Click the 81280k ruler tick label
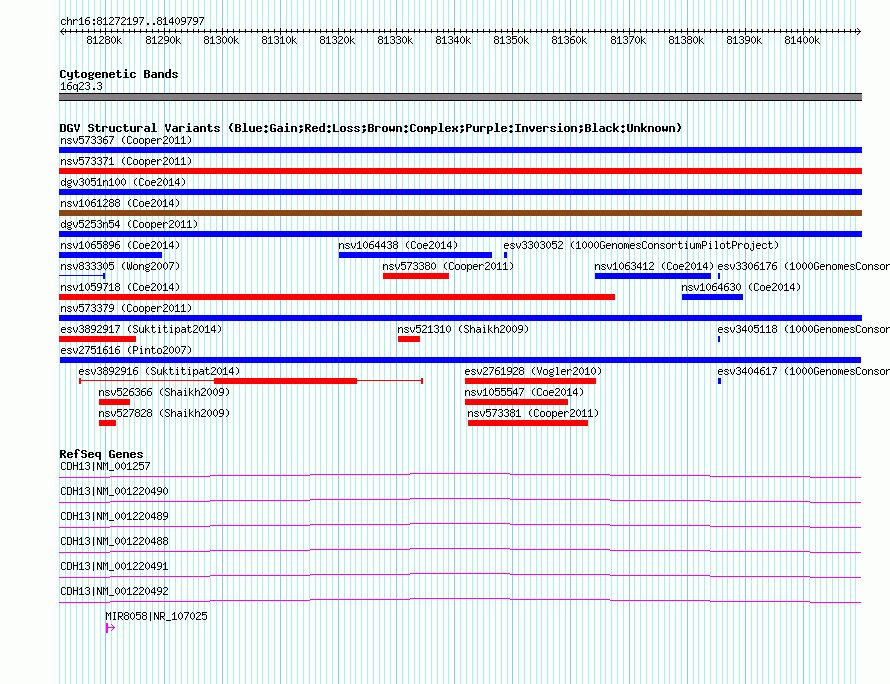890x684 pixels. 104,40
